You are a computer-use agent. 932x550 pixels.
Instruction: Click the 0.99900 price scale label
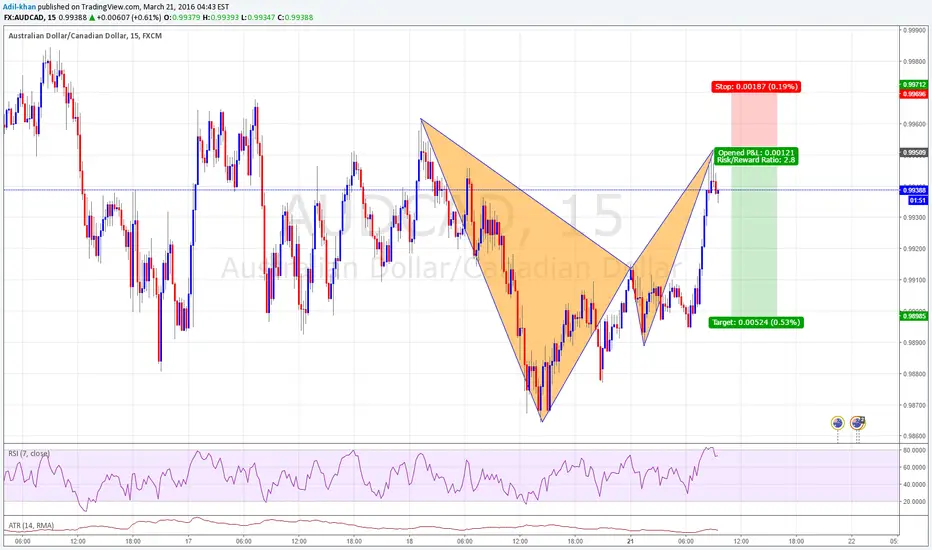[915, 30]
